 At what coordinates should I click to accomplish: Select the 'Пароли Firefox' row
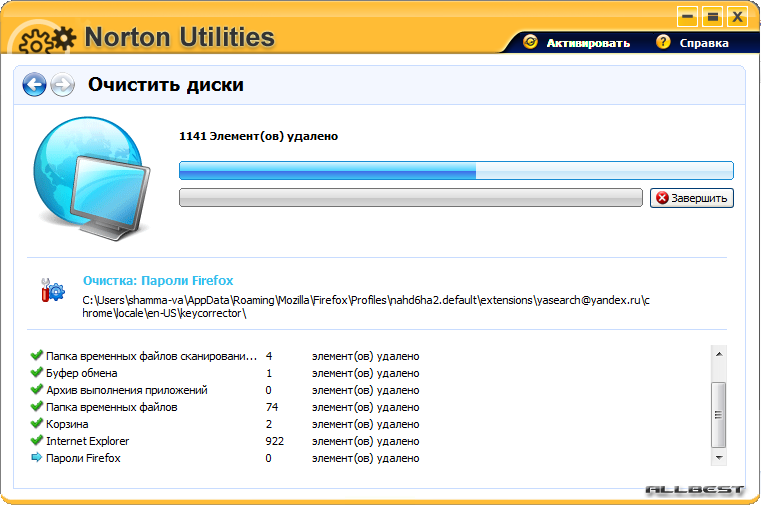pos(225,458)
